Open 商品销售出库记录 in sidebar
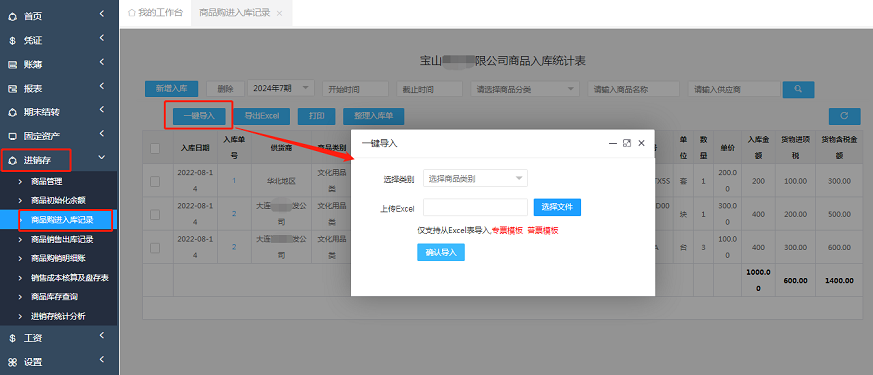Screen dimensions: 873x375 (62, 240)
